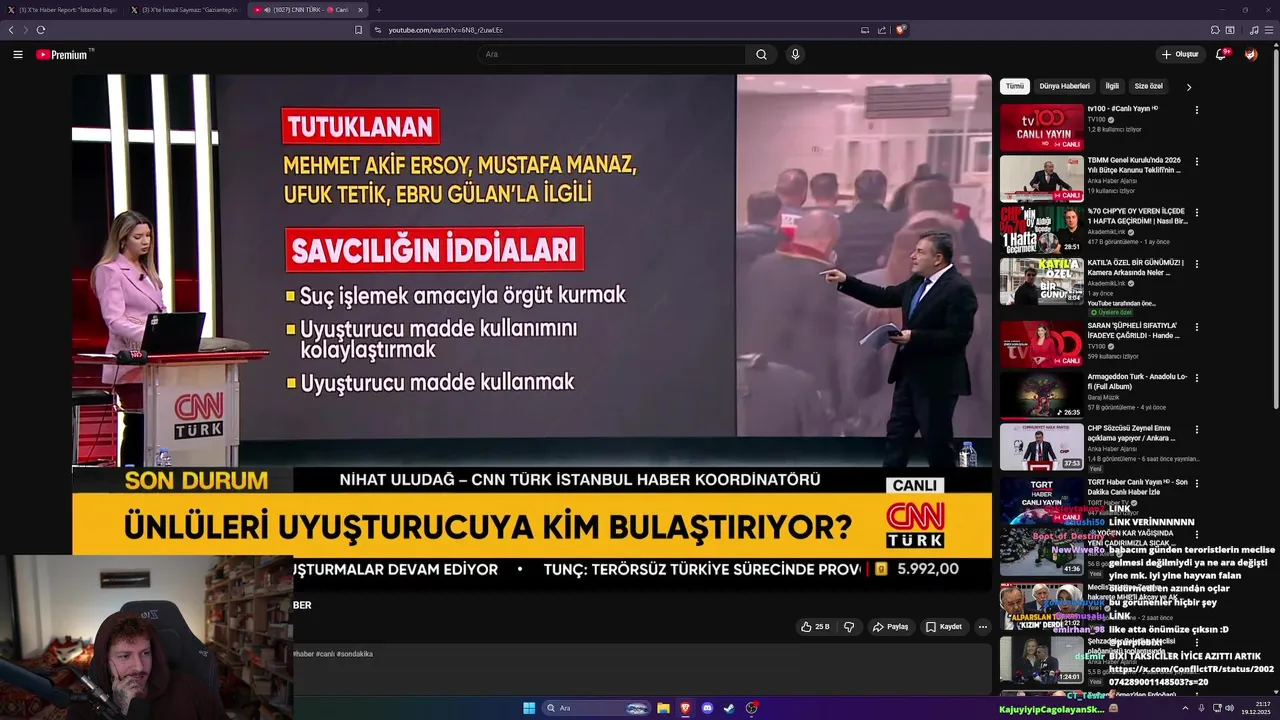Show hidden system tray icons
Image resolution: width=1280 pixels, height=720 pixels.
[1185, 708]
